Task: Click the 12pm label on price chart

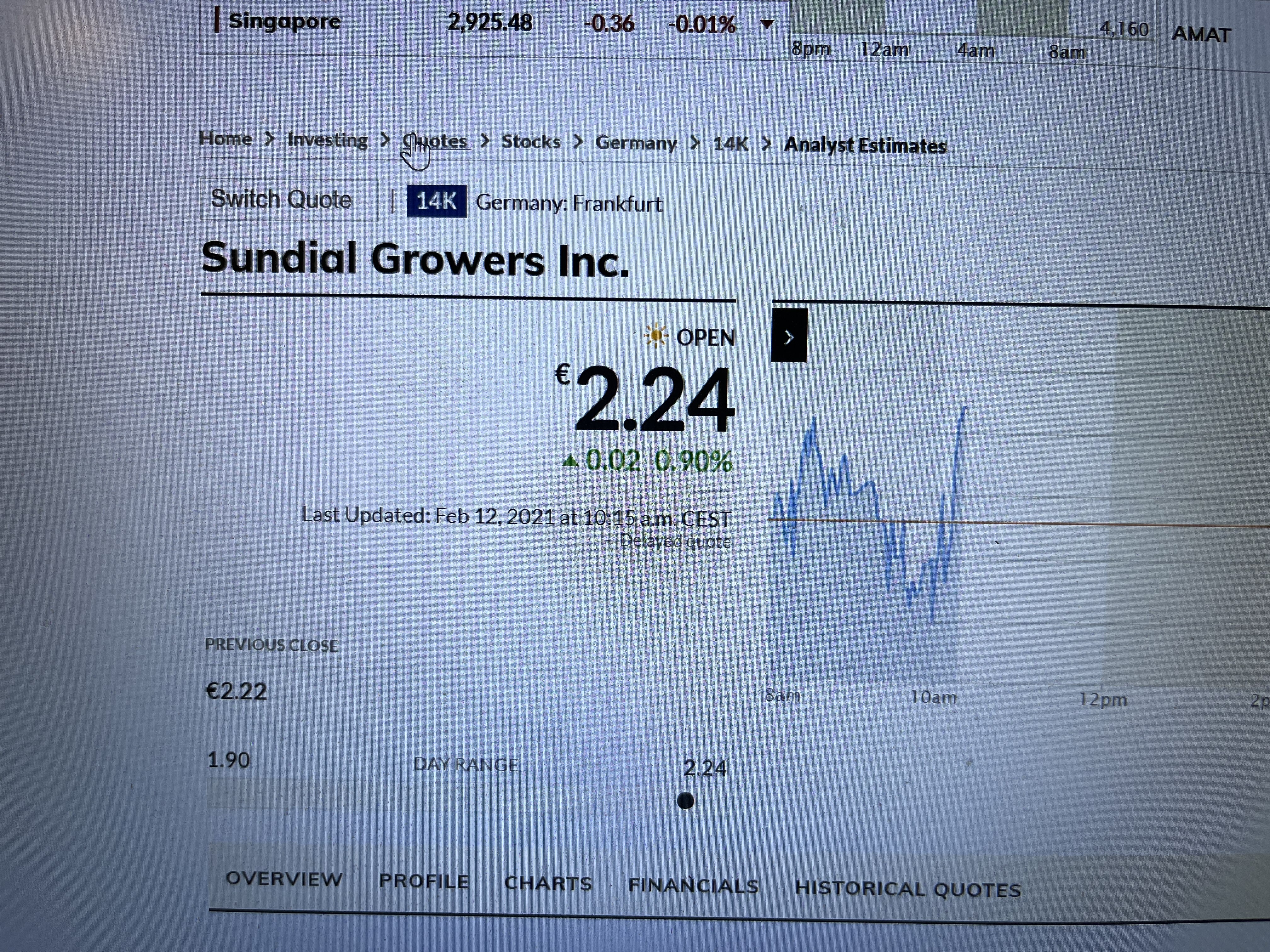Action: (1103, 700)
